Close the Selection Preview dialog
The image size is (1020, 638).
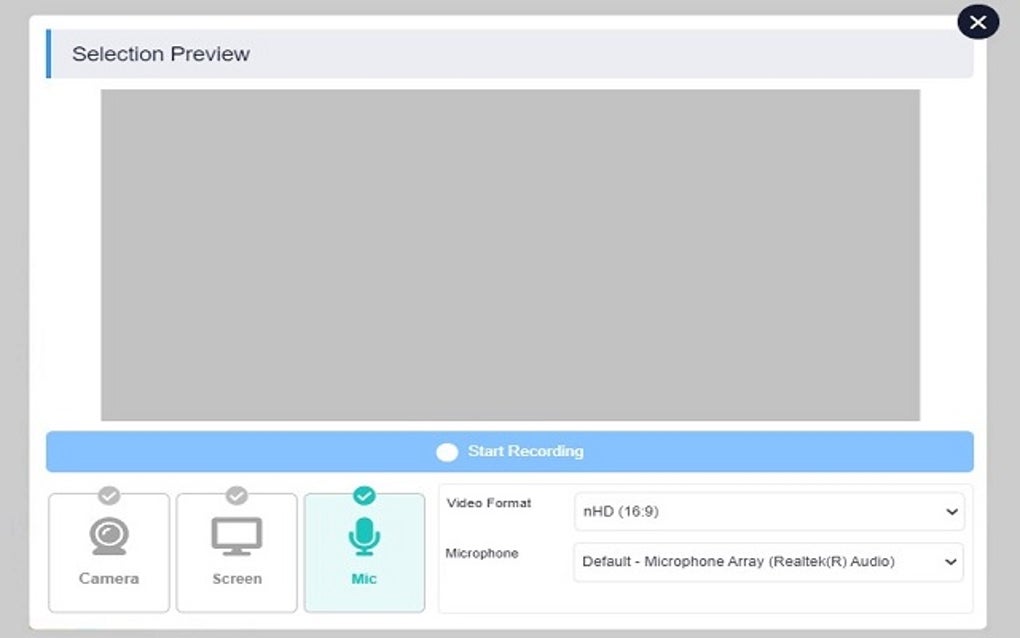977,21
